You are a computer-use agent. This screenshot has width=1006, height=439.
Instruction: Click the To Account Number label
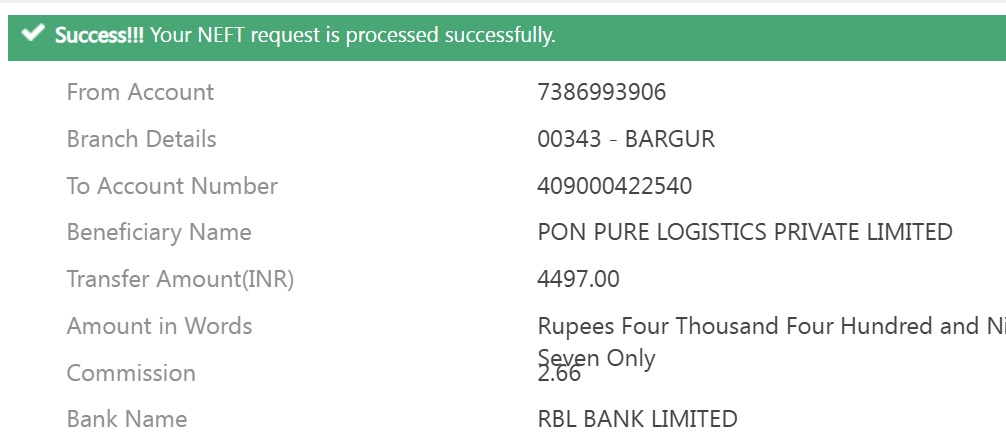(172, 186)
